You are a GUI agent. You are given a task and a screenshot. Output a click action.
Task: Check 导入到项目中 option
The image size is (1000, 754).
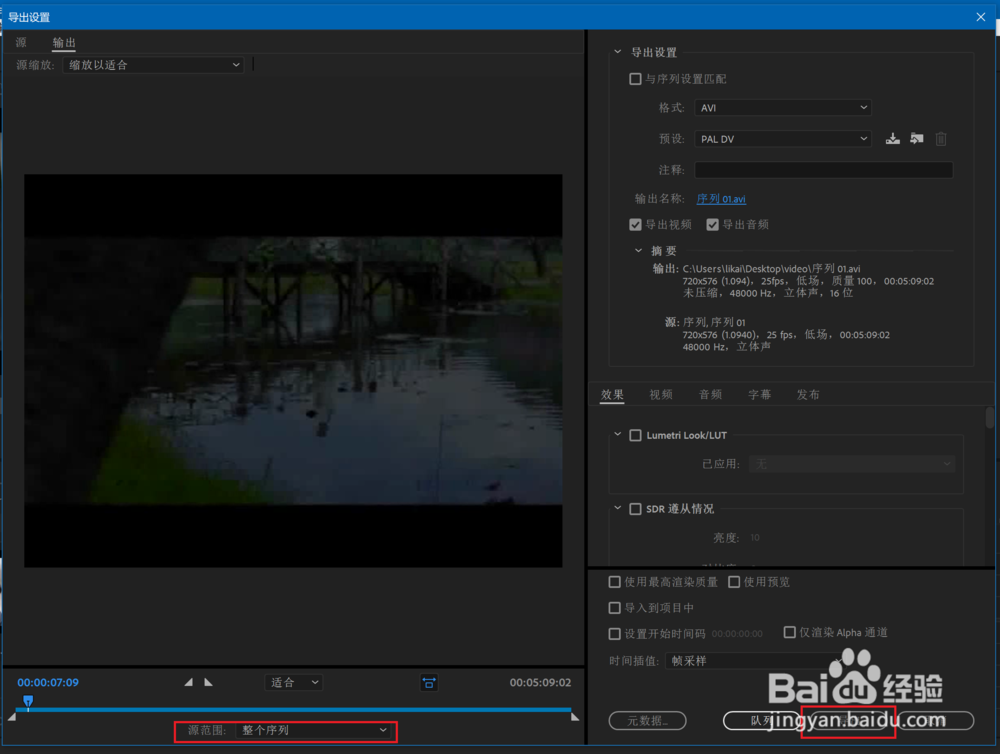tap(615, 608)
